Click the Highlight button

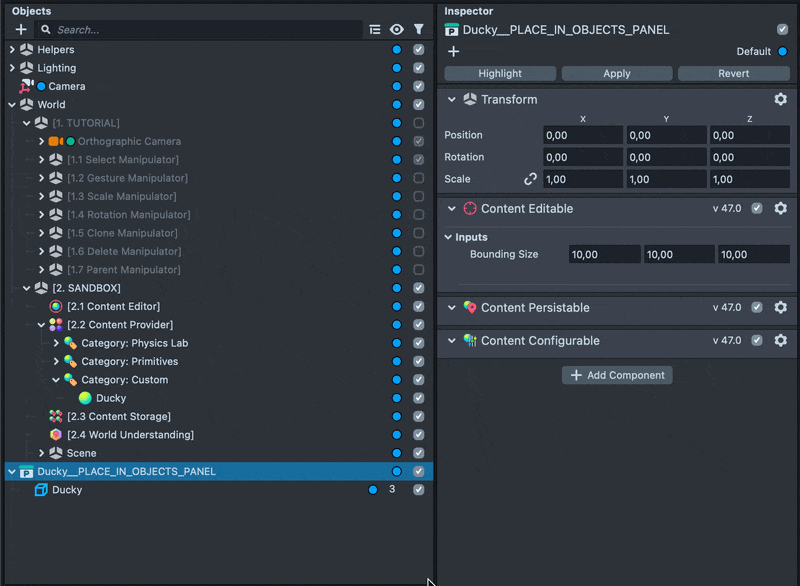click(x=500, y=73)
